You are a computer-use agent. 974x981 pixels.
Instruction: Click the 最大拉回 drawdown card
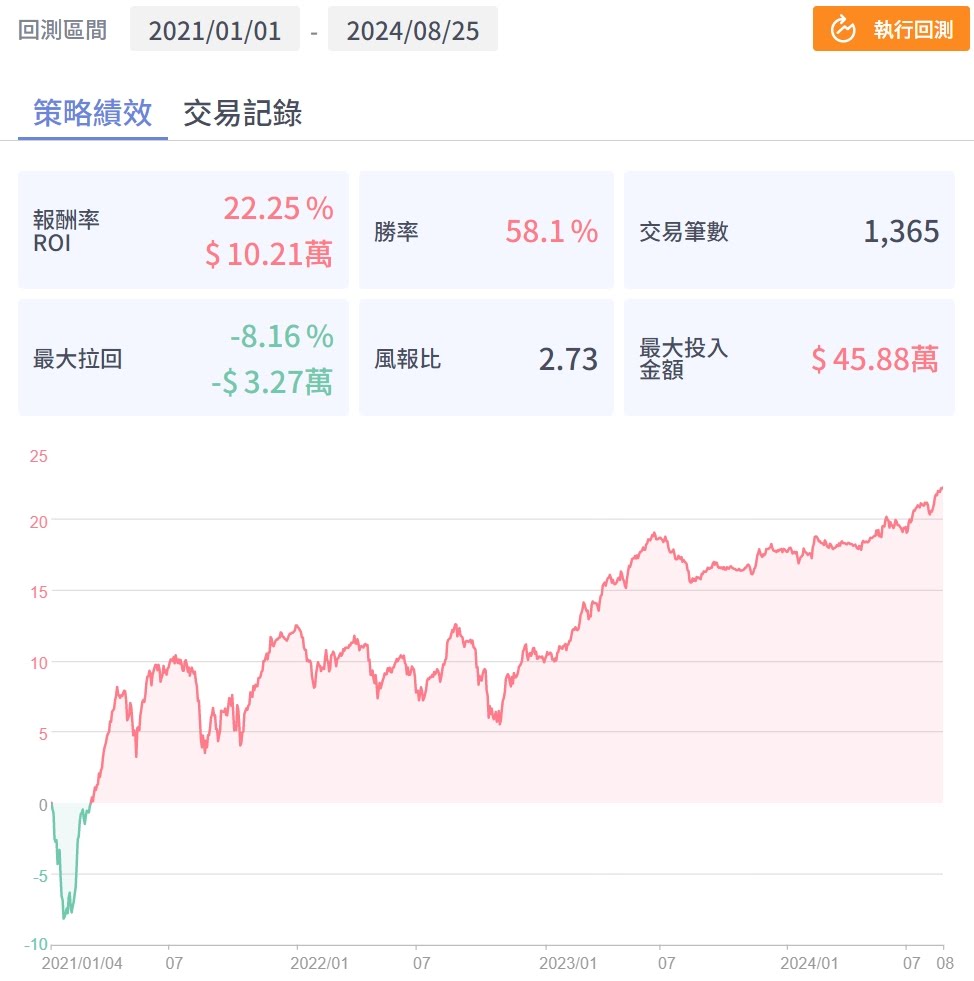click(x=183, y=358)
